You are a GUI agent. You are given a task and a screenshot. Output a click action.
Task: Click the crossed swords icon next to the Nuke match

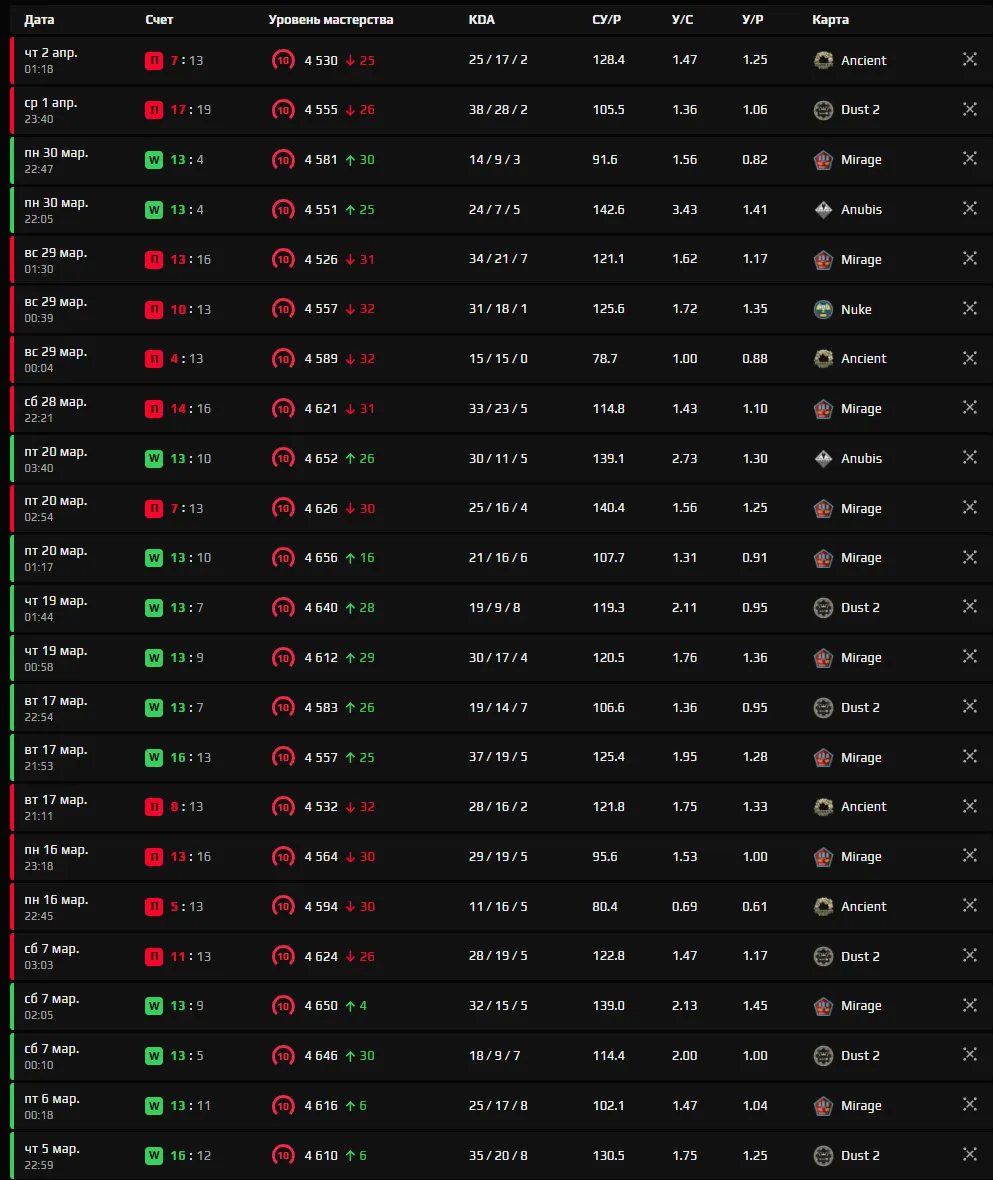969,308
